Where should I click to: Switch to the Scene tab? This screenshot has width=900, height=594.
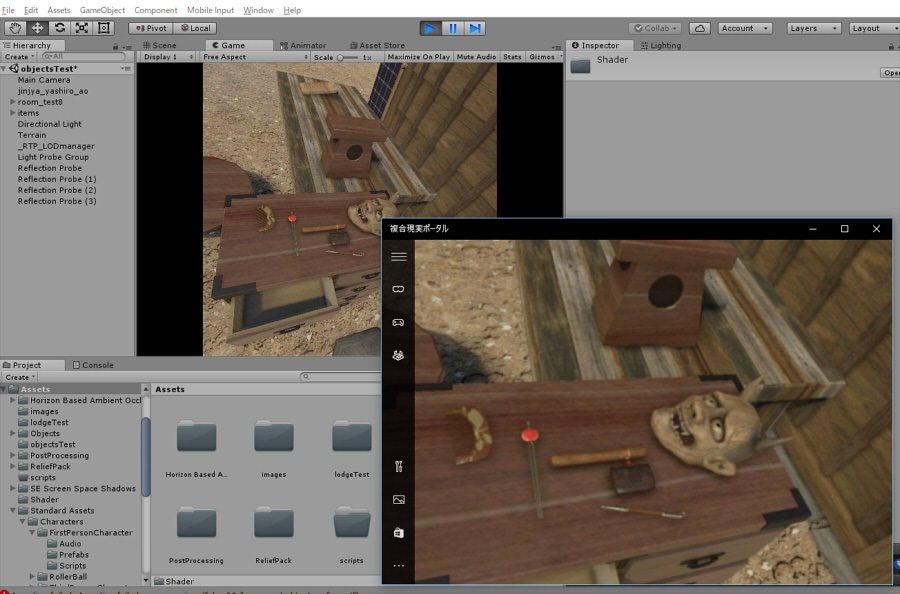point(163,45)
